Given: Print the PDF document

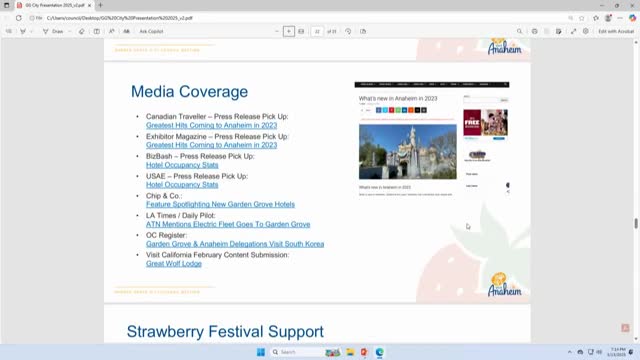Looking at the screenshot, I should (x=535, y=31).
